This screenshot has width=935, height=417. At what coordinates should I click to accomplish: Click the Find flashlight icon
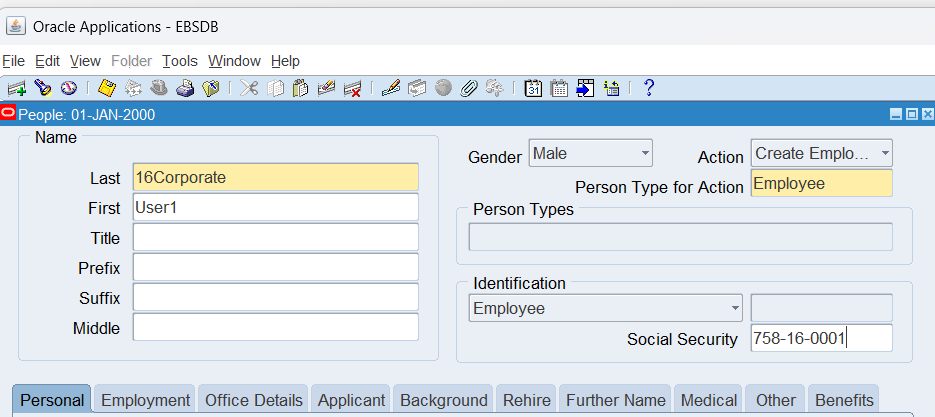pyautogui.click(x=43, y=89)
